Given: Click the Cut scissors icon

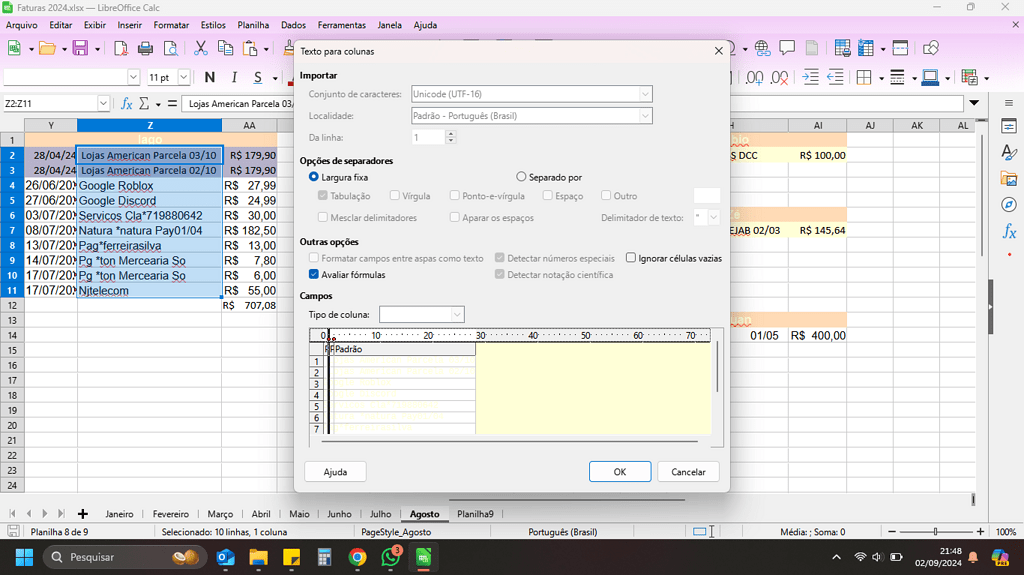Looking at the screenshot, I should [200, 48].
